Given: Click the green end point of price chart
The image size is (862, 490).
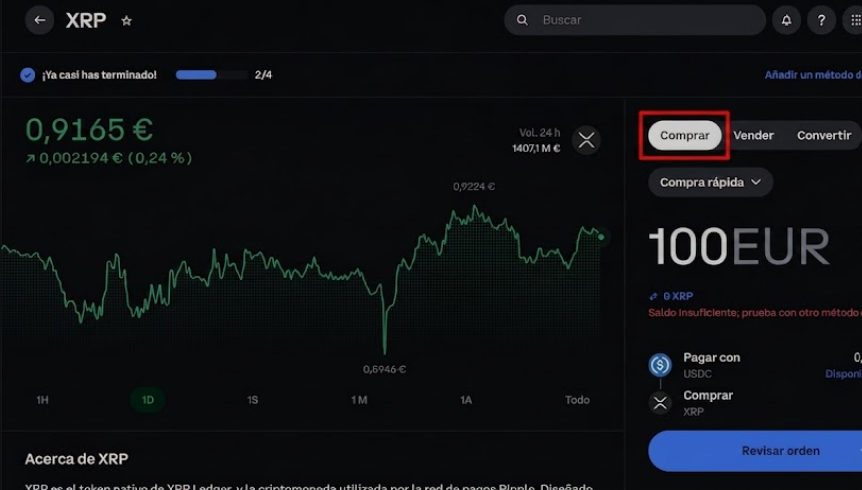Looking at the screenshot, I should 601,237.
